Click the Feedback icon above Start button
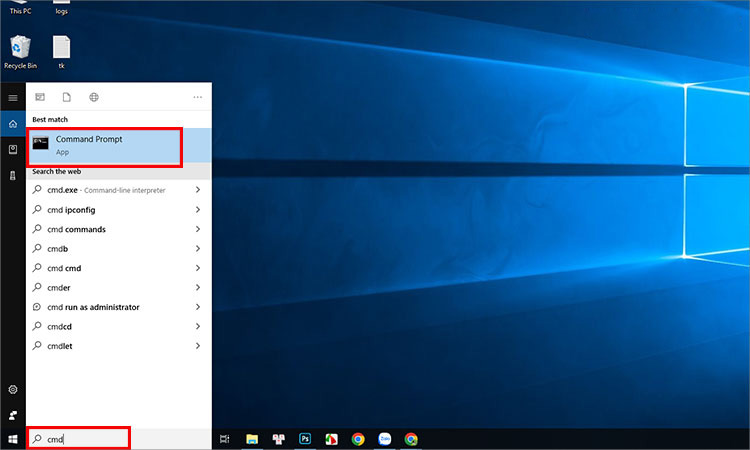Image resolution: width=750 pixels, height=450 pixels. tap(13, 415)
